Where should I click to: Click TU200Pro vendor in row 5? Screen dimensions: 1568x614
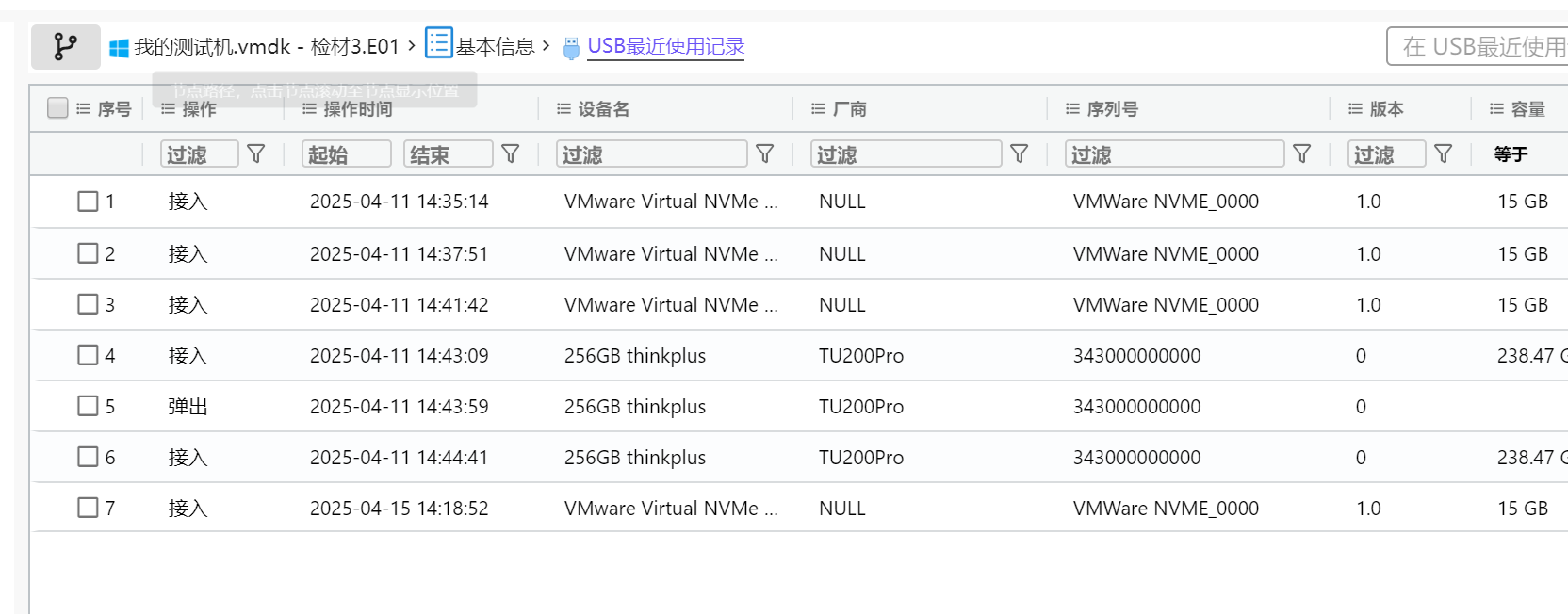[x=861, y=407]
